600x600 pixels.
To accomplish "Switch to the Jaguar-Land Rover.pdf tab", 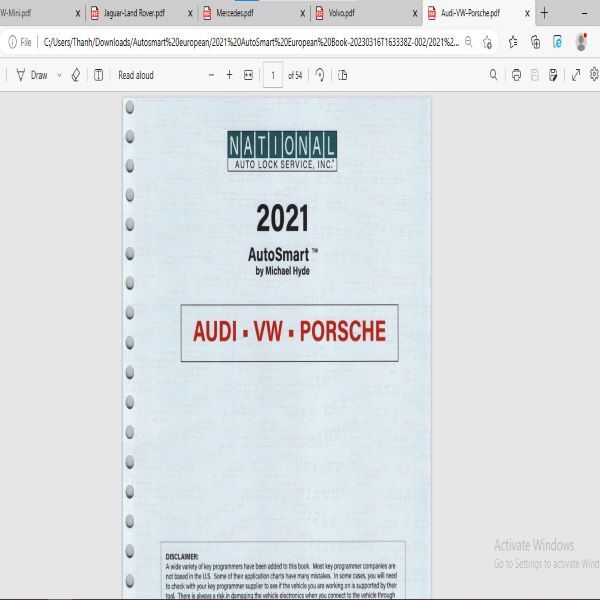I will (134, 13).
